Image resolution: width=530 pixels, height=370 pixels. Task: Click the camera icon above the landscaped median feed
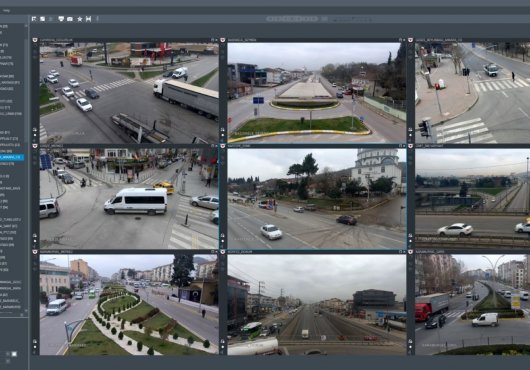(35, 252)
